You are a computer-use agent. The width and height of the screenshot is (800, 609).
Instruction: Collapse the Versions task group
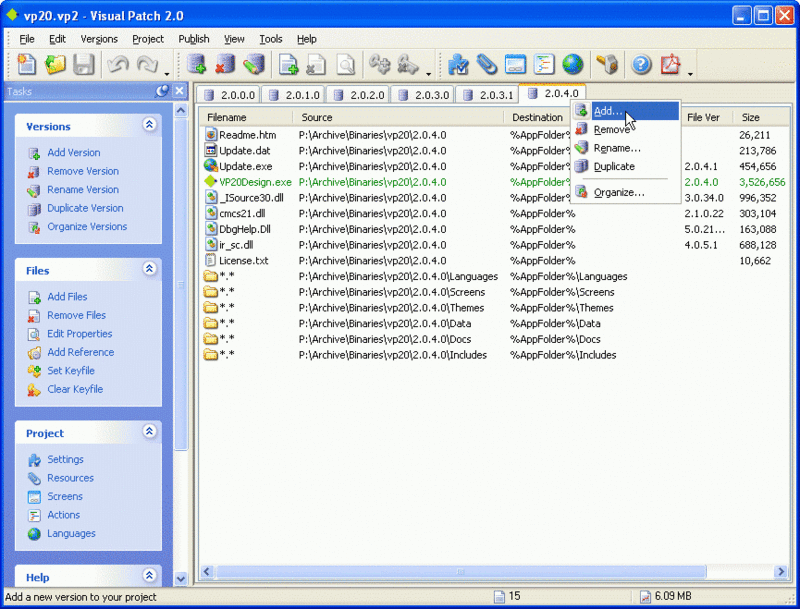tap(149, 124)
